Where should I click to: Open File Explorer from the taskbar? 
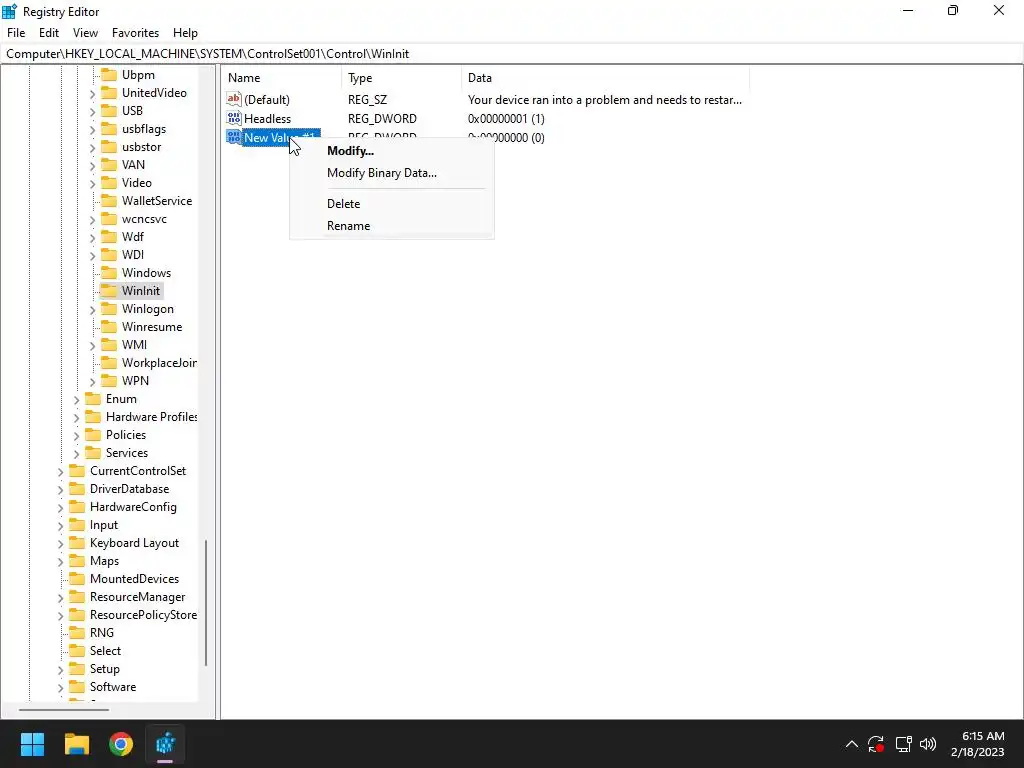[76, 744]
